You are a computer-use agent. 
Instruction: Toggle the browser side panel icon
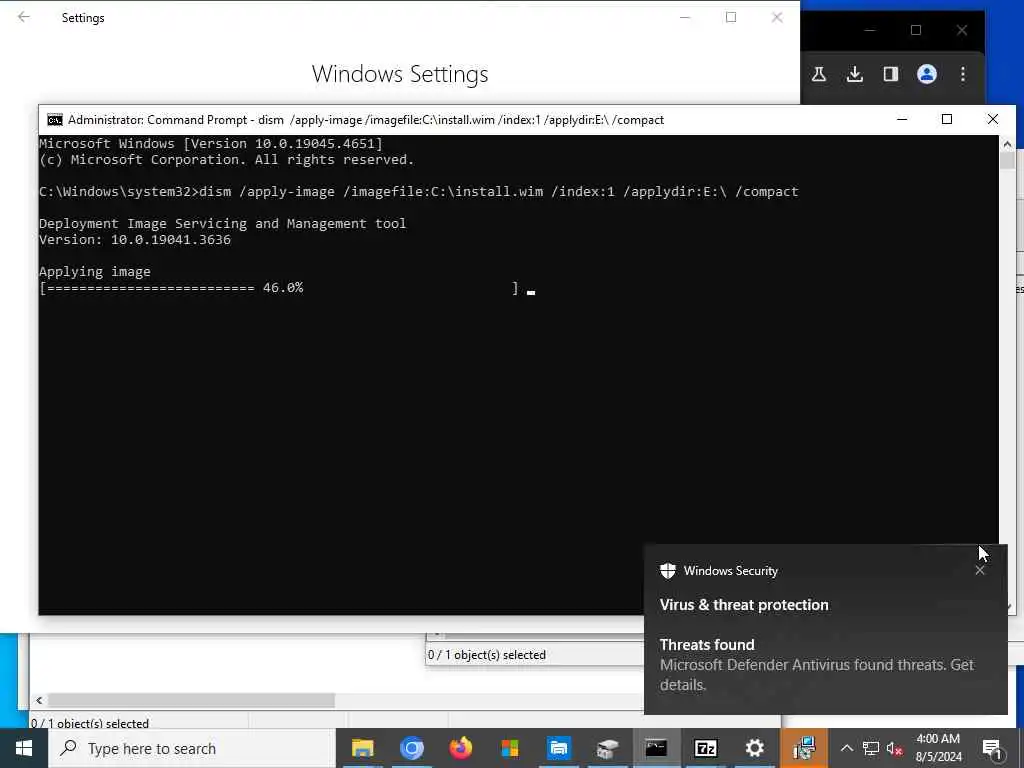click(891, 74)
